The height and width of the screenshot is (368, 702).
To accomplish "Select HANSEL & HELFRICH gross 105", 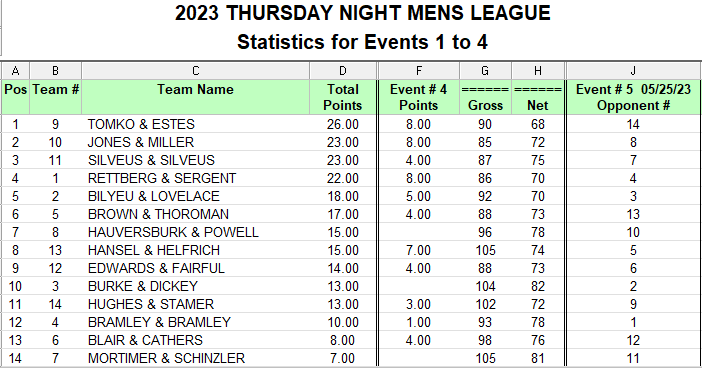I will (x=485, y=250).
